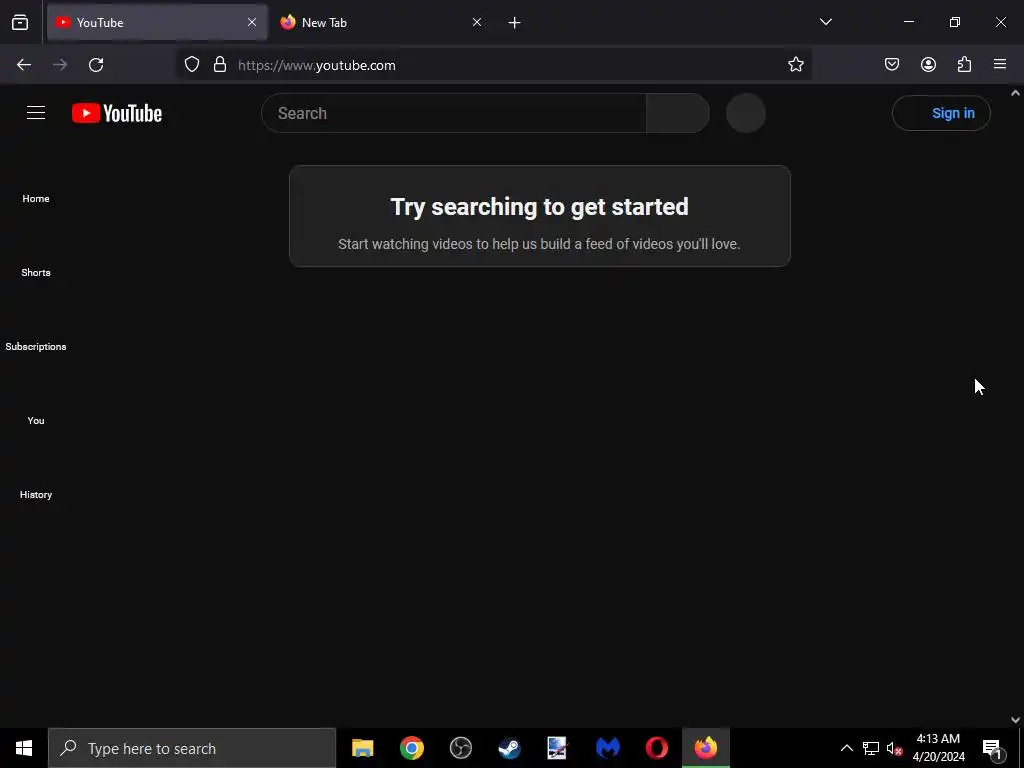Expand the list all tabs dropdown
This screenshot has width=1024, height=768.
click(x=825, y=22)
